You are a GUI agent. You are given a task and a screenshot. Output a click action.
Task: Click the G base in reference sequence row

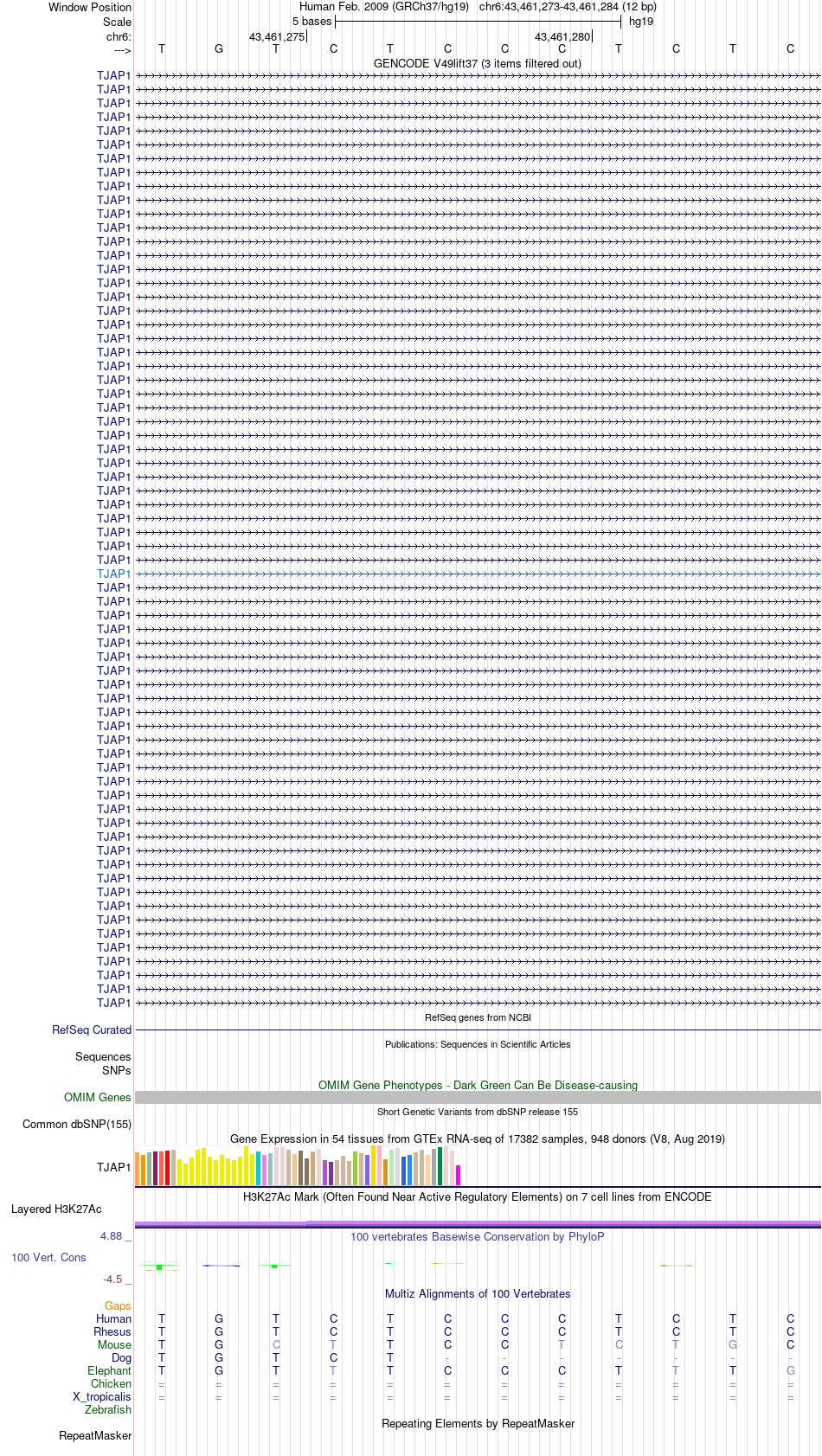[219, 48]
